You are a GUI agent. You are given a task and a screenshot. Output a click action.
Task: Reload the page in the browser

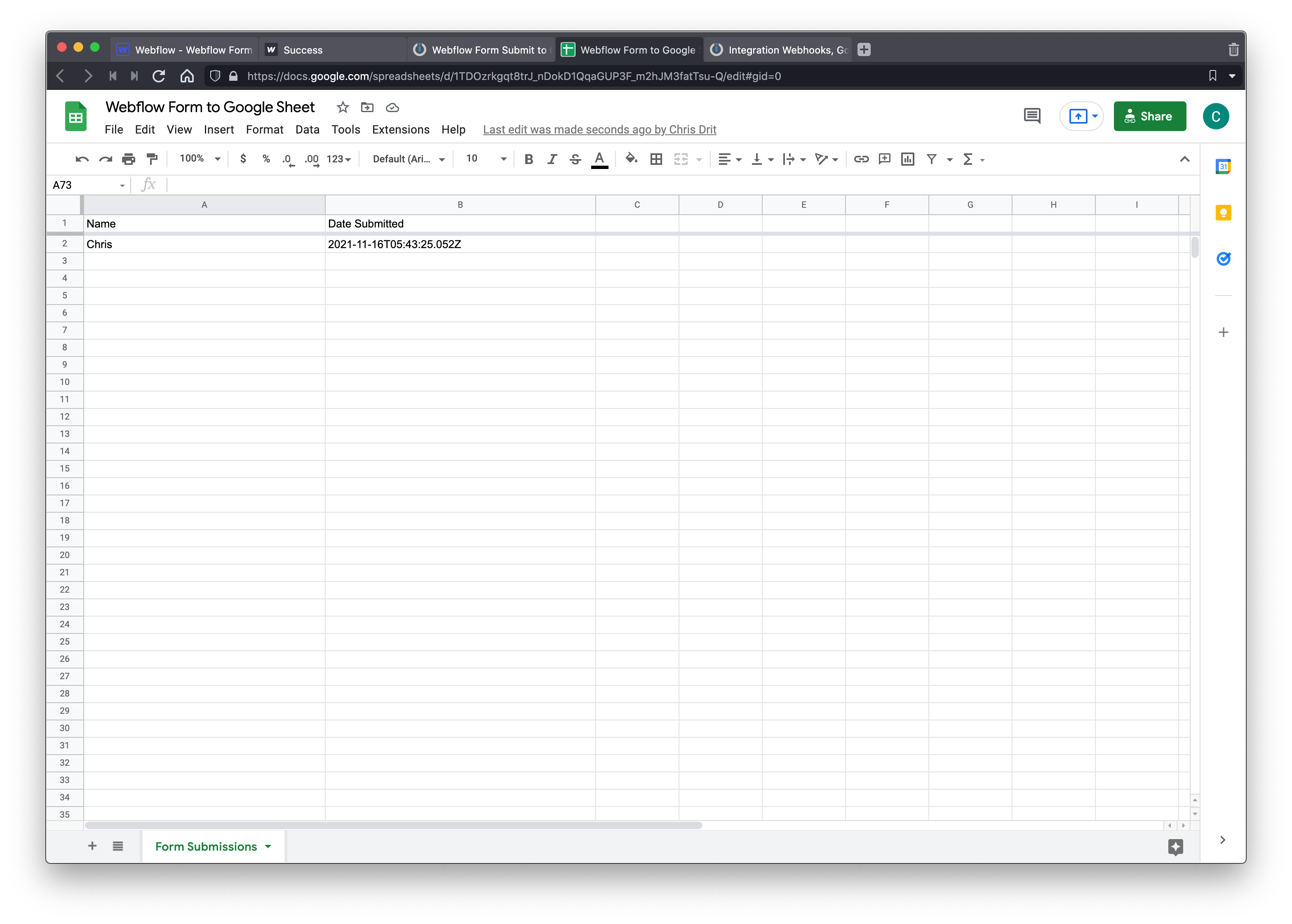[x=159, y=76]
